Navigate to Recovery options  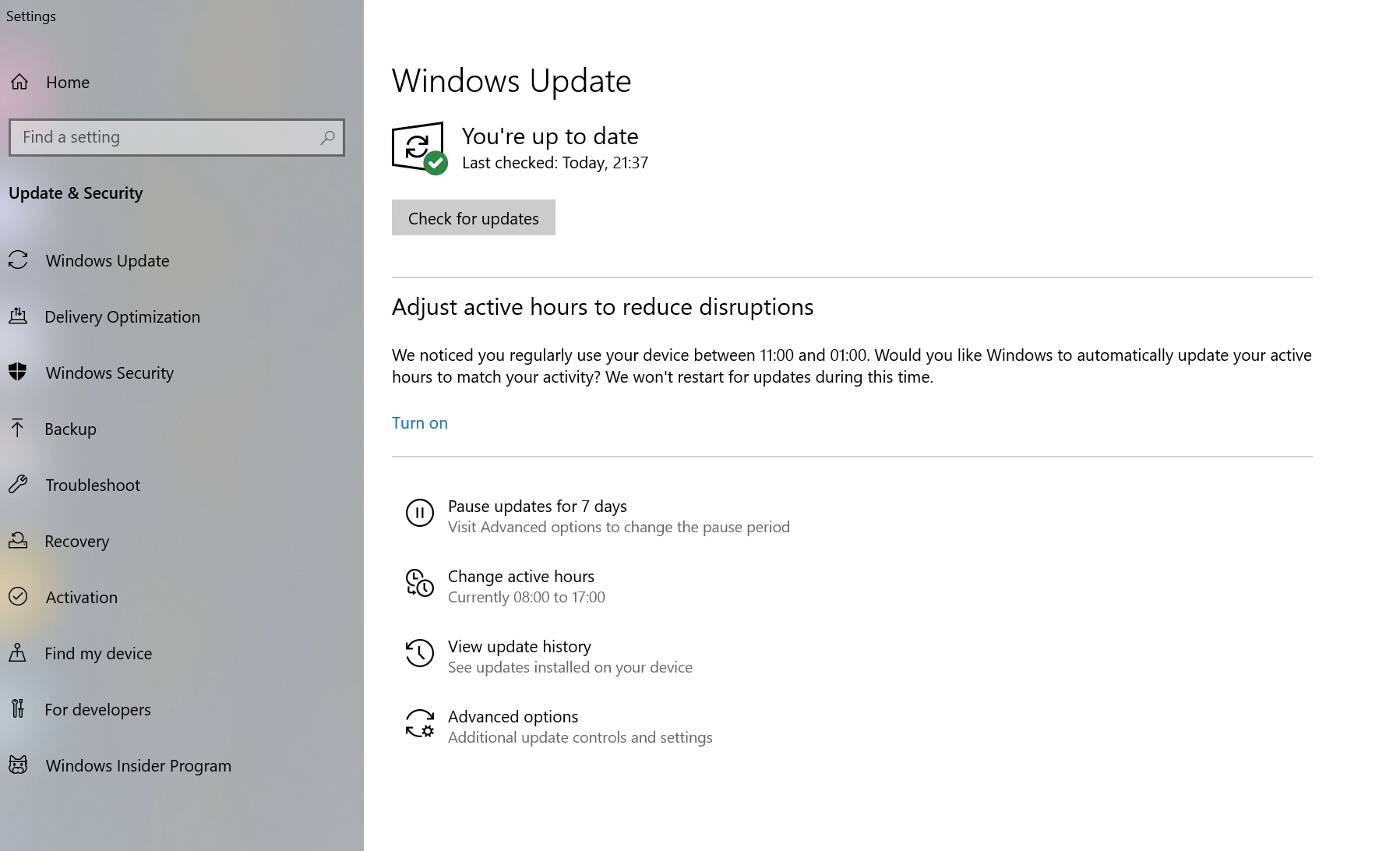click(x=76, y=541)
